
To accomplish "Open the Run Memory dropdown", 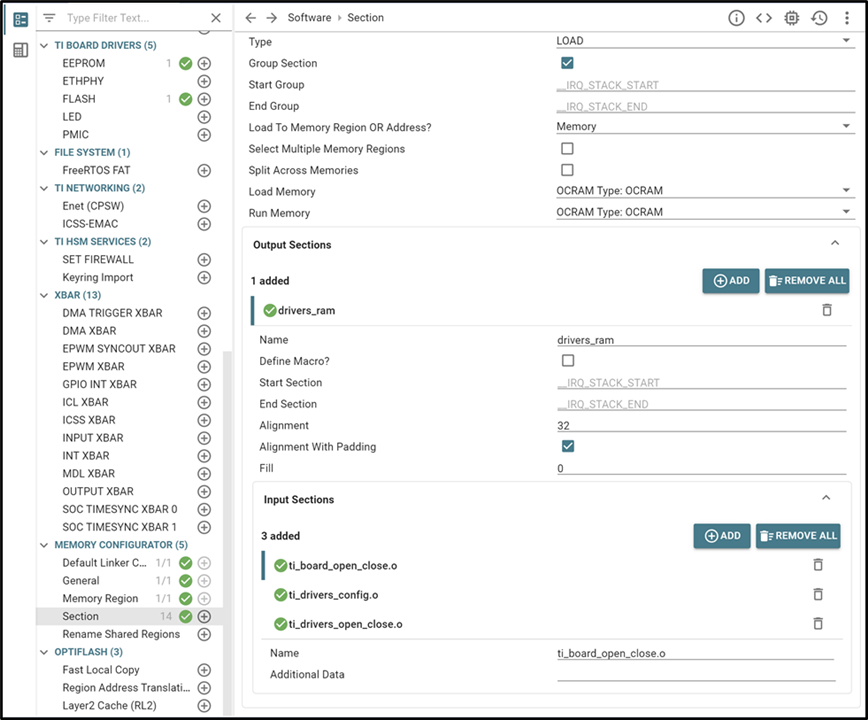I will click(x=705, y=213).
